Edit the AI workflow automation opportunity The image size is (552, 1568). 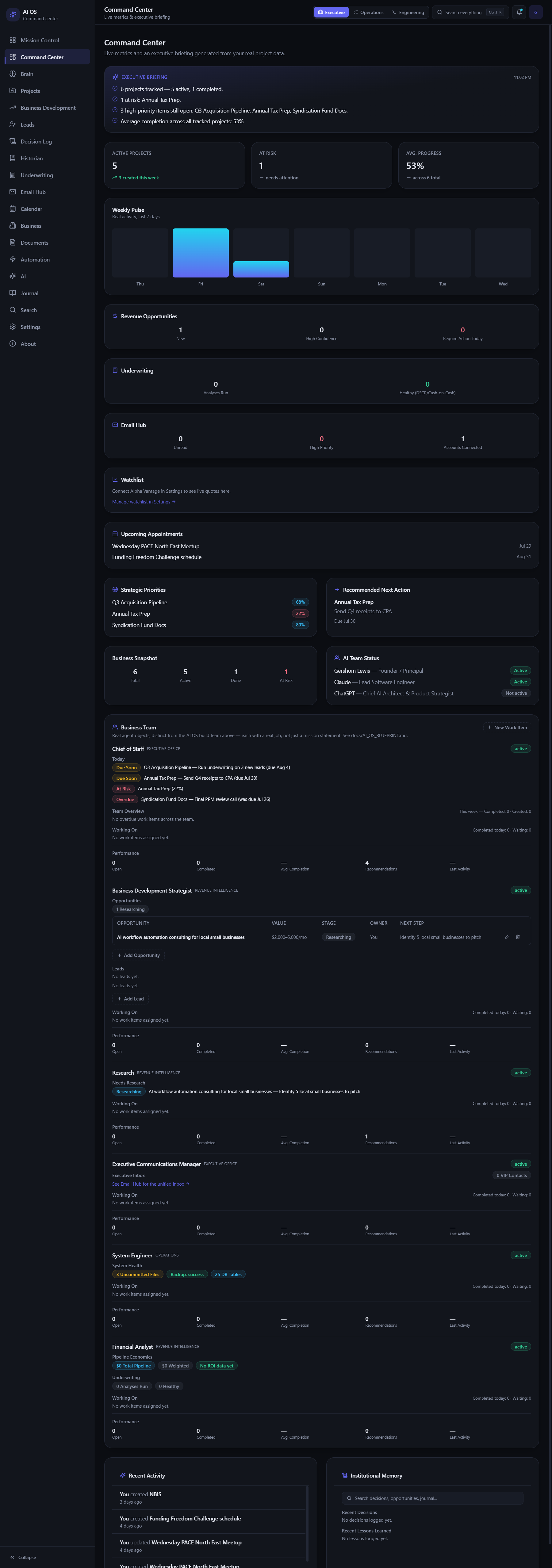507,937
